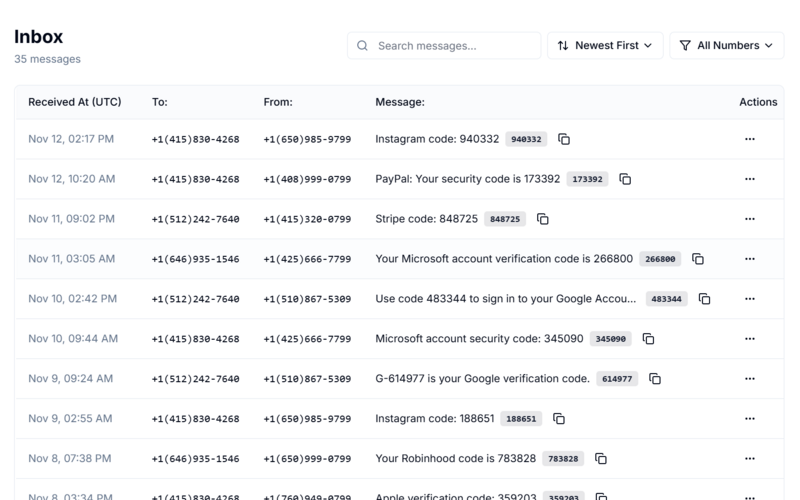
Task: Open actions menu for PayPal 173392 message
Action: click(x=749, y=179)
